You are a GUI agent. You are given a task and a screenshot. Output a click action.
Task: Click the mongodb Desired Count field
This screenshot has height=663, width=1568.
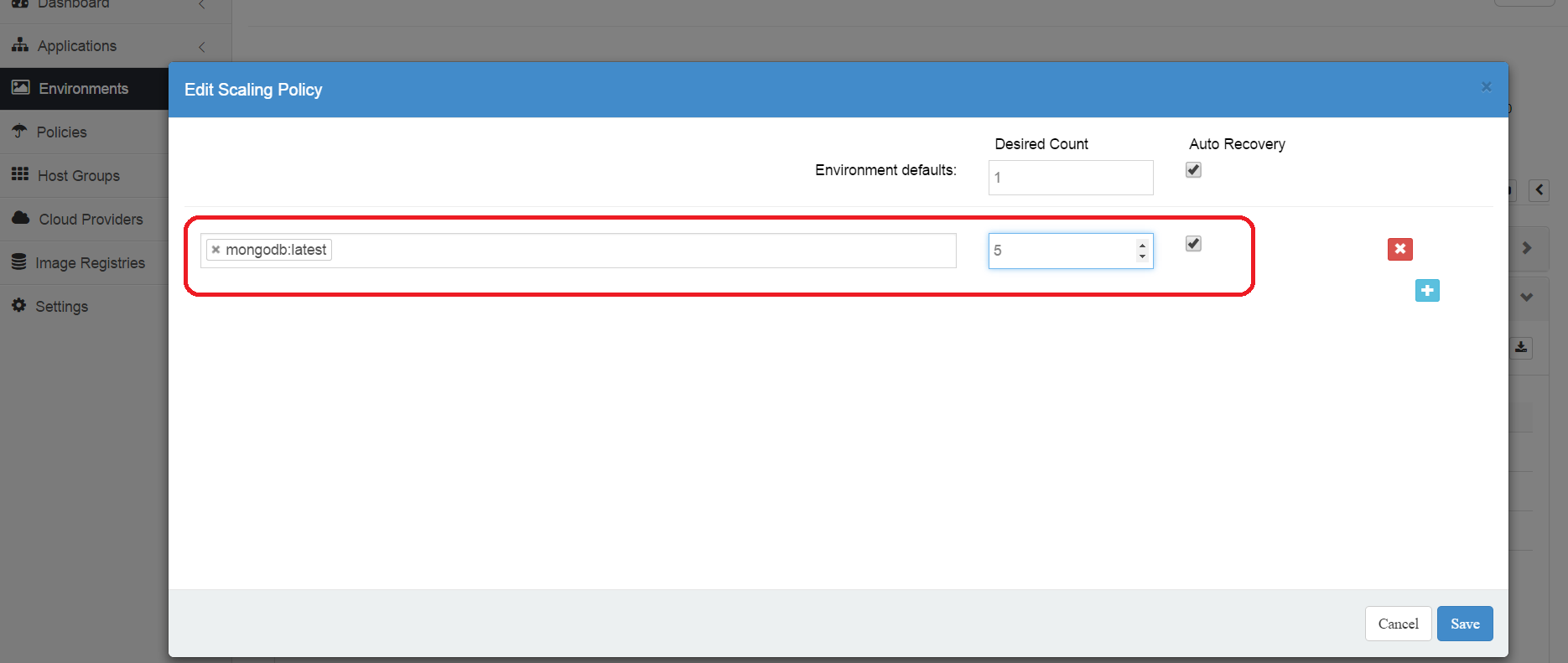[x=1071, y=251]
